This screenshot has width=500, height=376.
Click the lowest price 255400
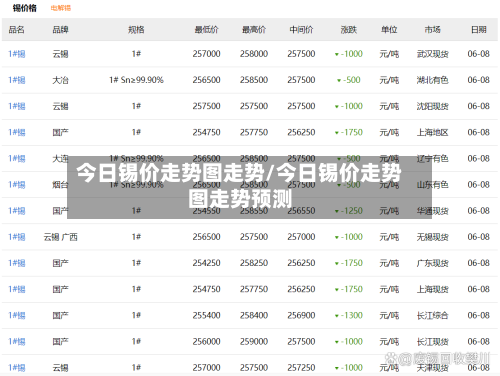[x=206, y=316]
